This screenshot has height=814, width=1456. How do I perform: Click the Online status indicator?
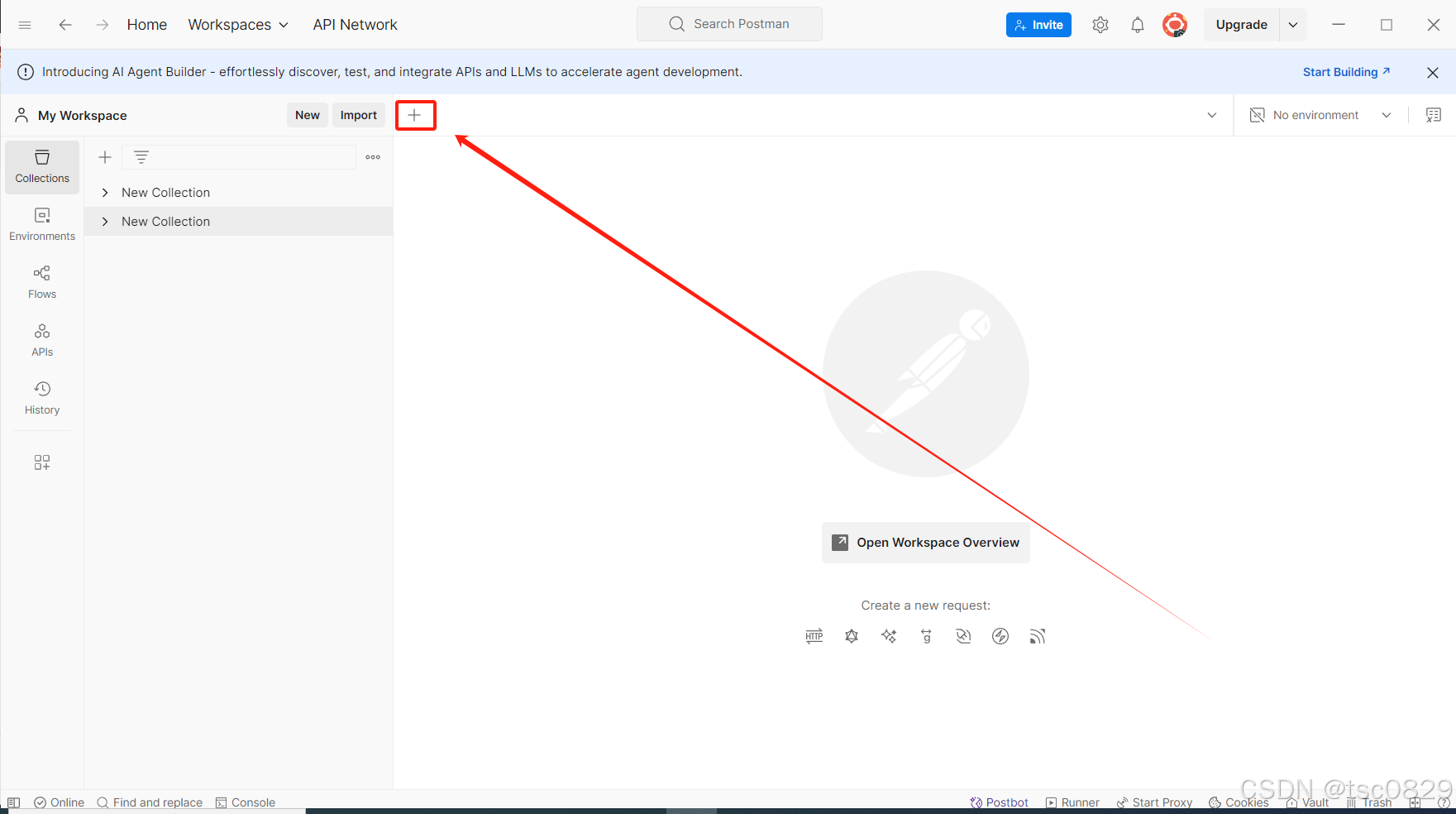pos(59,802)
